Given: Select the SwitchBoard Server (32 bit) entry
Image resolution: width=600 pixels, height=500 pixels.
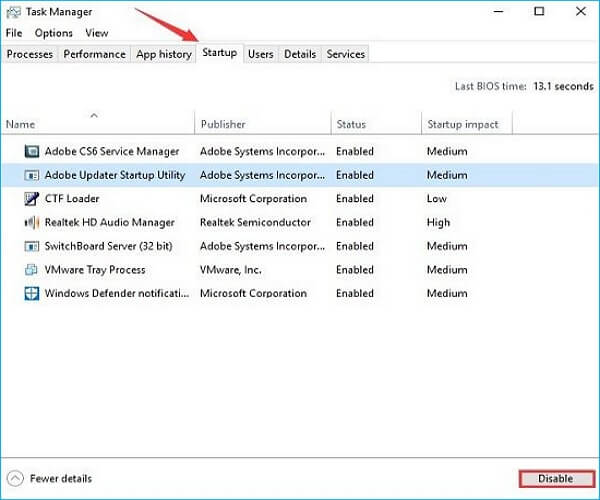Looking at the screenshot, I should click(109, 246).
